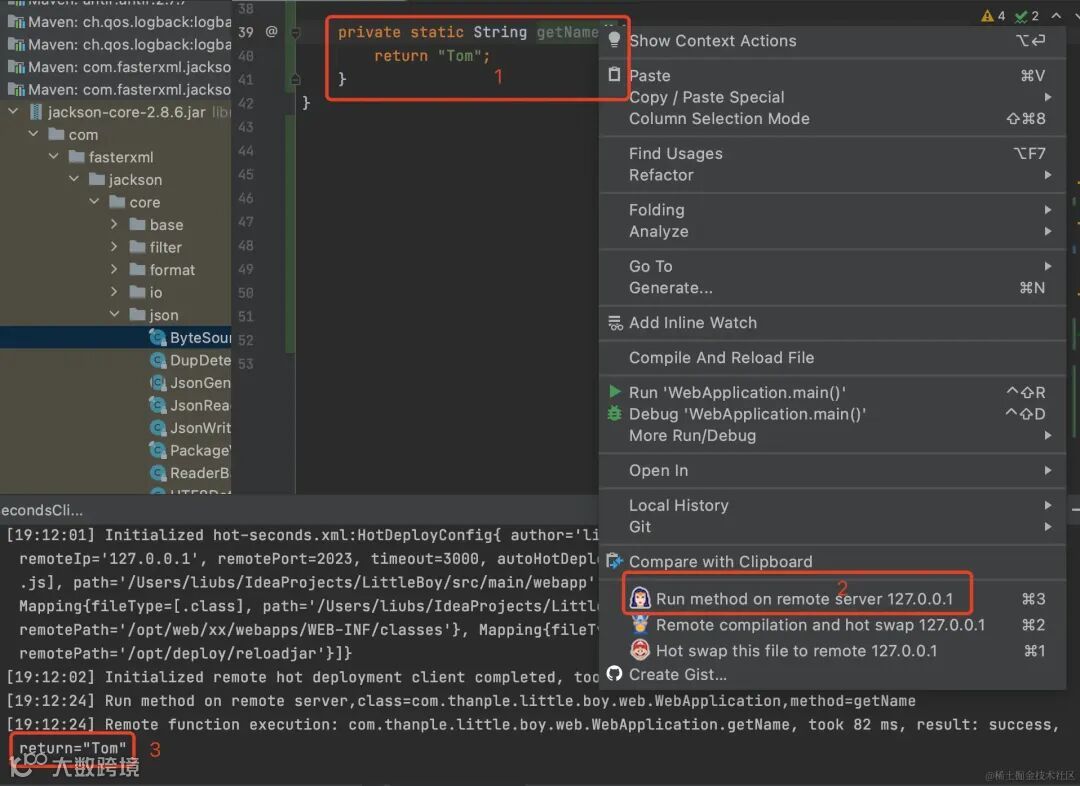Open the Copy / Paste Special submenu
Viewport: 1080px width, 786px height.
point(833,97)
